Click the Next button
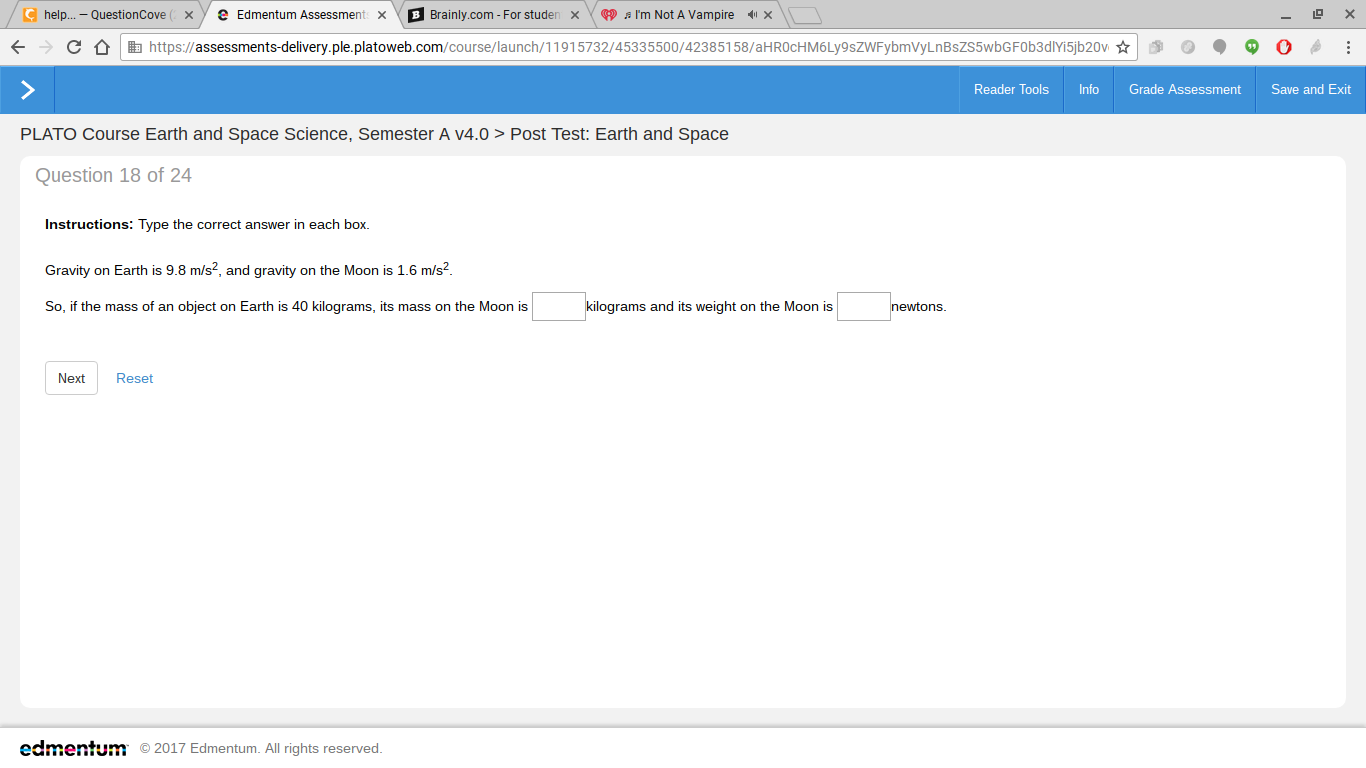1366x768 pixels. 71,378
